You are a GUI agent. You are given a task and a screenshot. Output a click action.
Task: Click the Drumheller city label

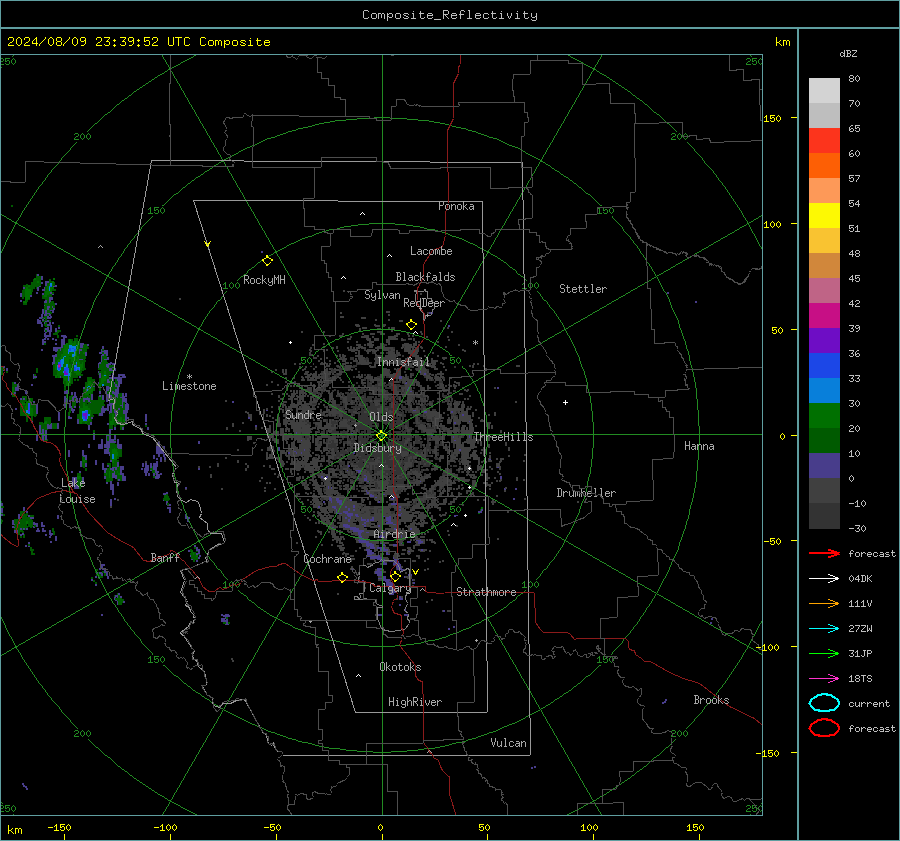(586, 493)
